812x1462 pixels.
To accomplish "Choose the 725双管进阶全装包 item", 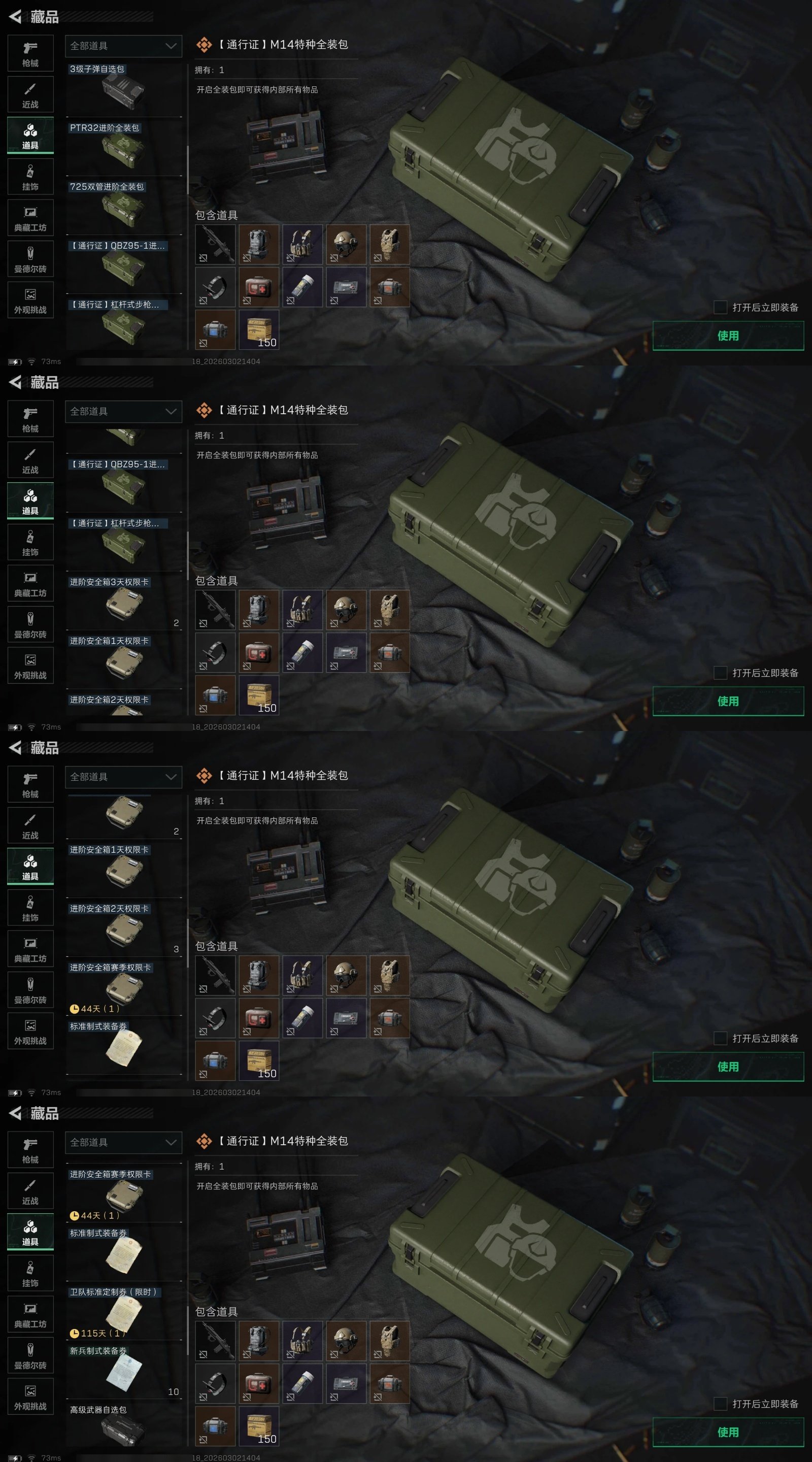I will pyautogui.click(x=124, y=207).
